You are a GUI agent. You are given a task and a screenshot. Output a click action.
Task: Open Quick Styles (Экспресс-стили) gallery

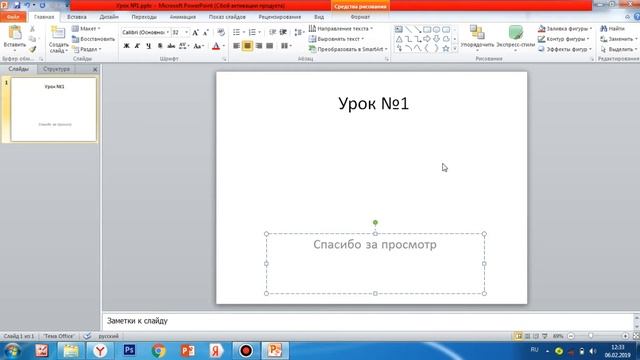[516, 33]
